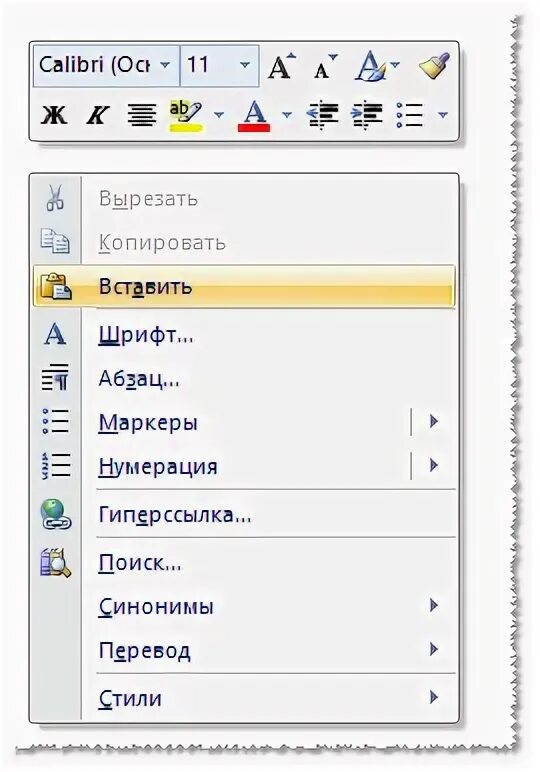The height and width of the screenshot is (772, 540).
Task: Center align the text
Action: [x=142, y=115]
